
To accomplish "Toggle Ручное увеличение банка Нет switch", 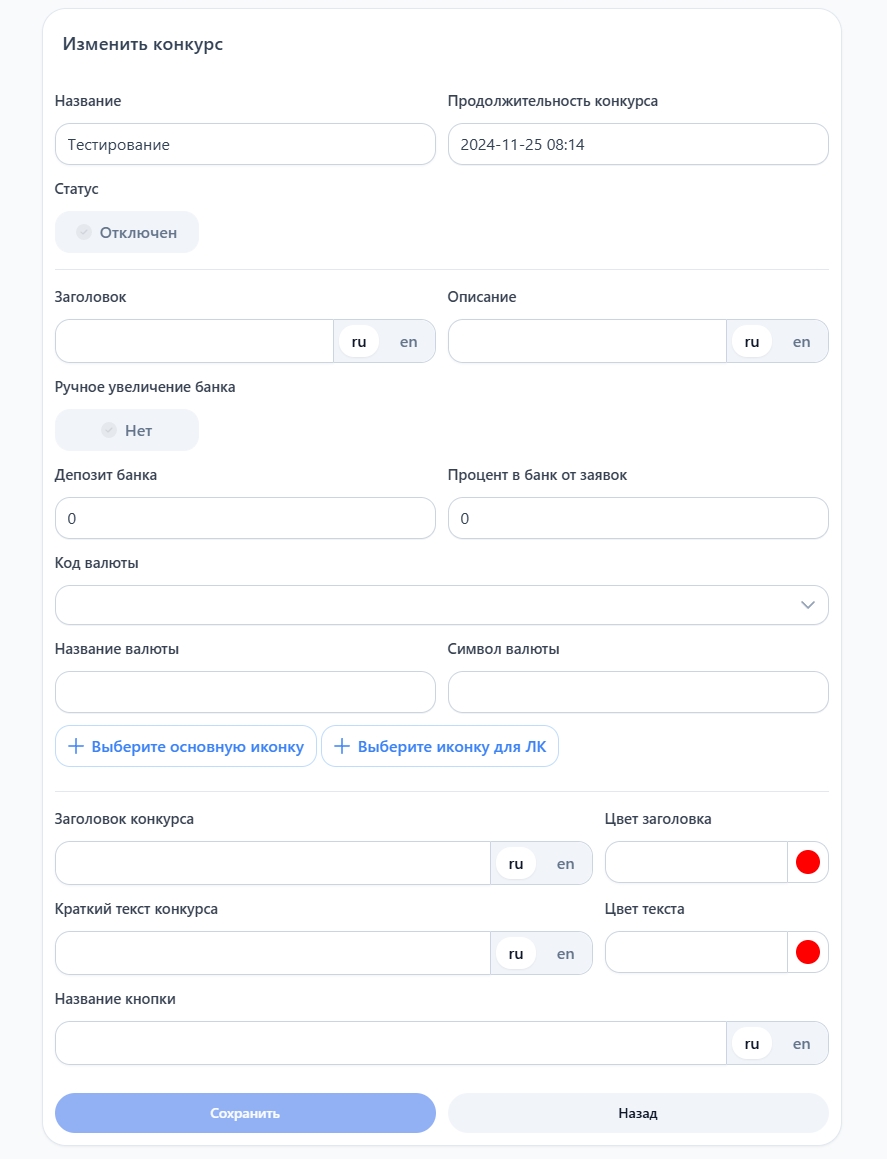I will (127, 430).
